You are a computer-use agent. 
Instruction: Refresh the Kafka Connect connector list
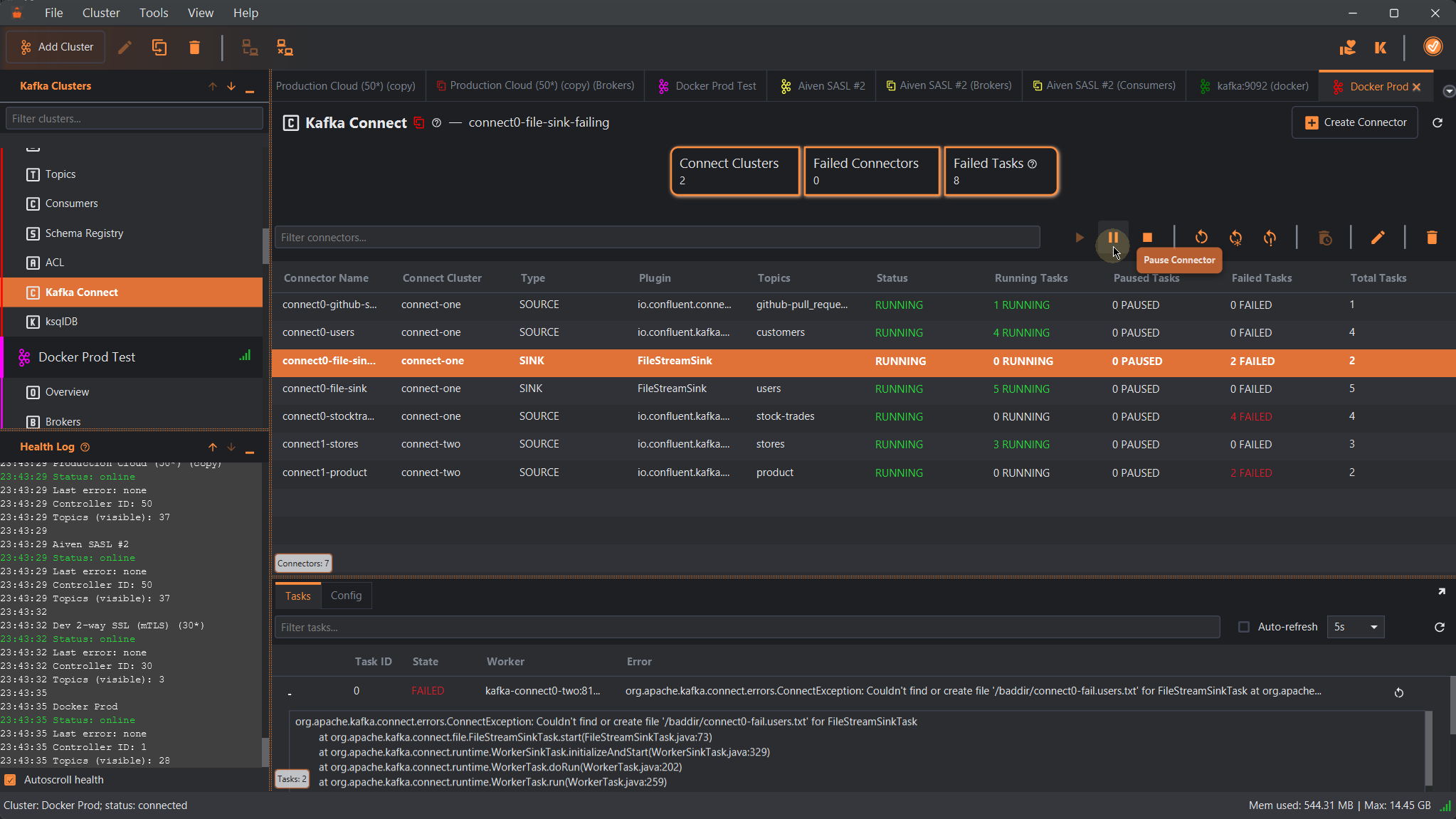[x=1437, y=122]
